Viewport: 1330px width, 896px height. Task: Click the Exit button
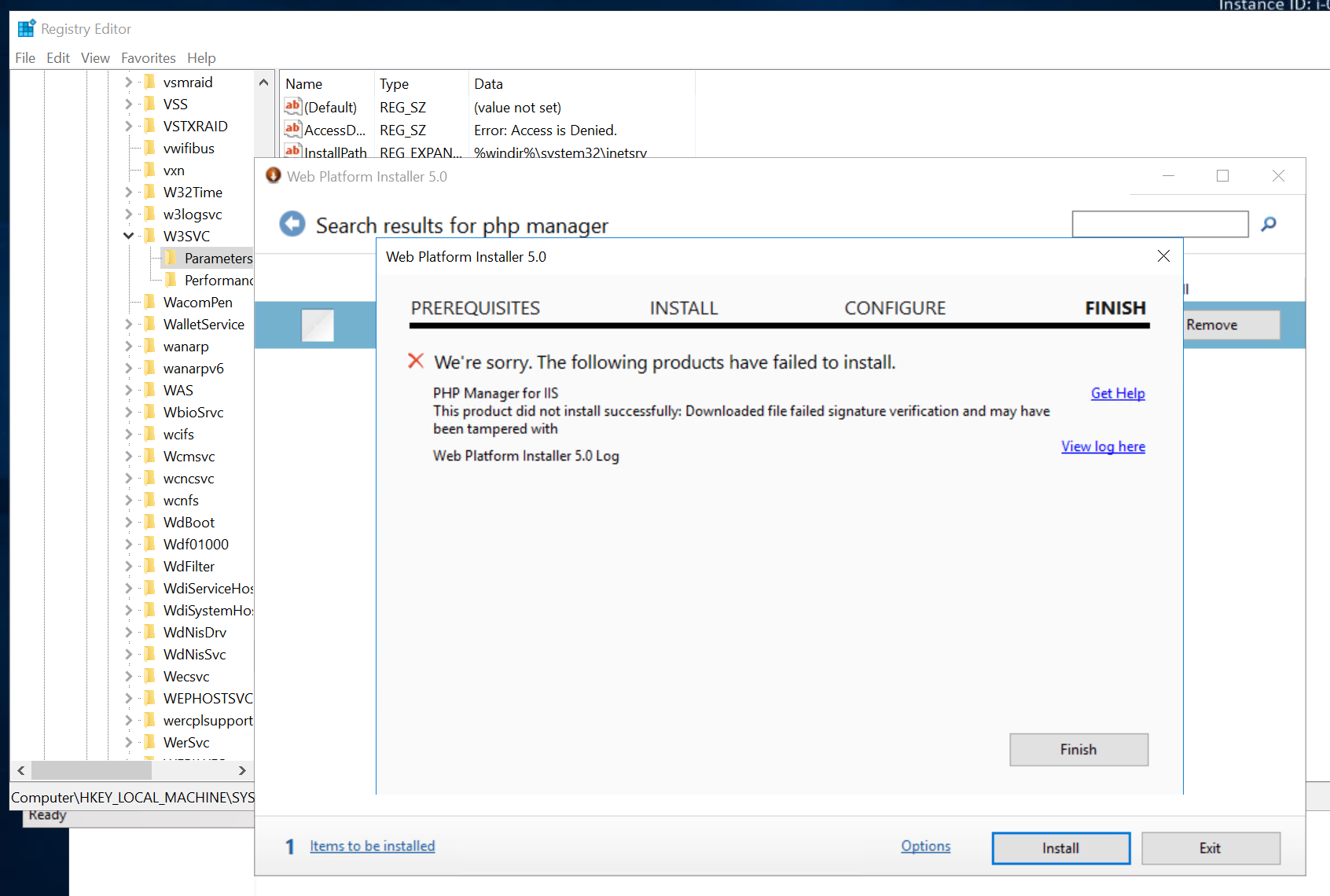(1211, 848)
